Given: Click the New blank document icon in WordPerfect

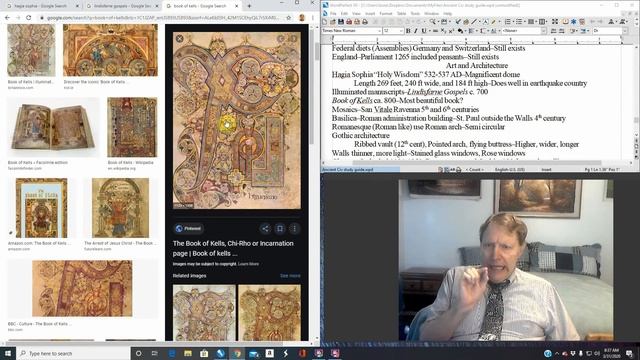Looking at the screenshot, I should (x=325, y=22).
